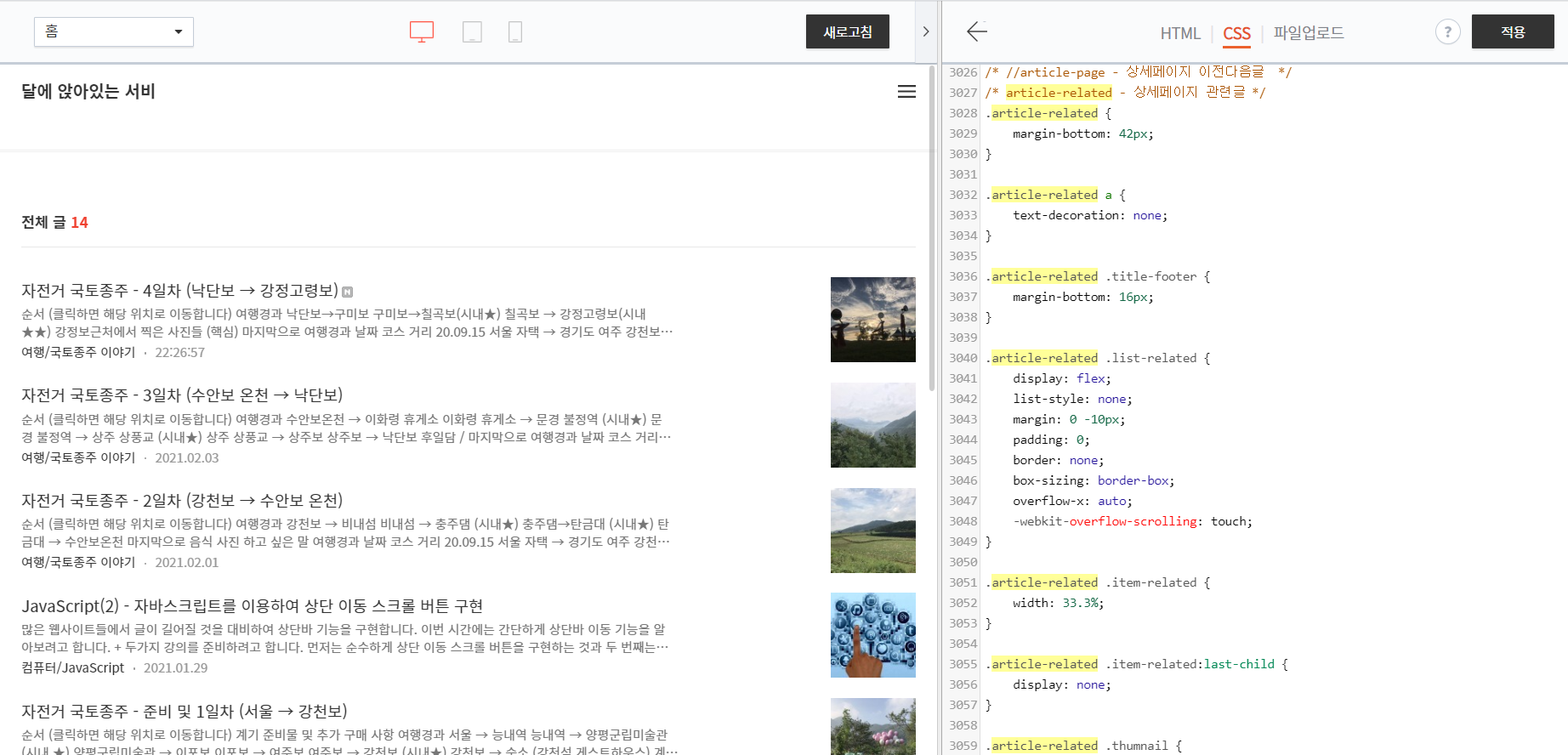Switch to tablet preview icon
1568x755 pixels.
coord(472,32)
